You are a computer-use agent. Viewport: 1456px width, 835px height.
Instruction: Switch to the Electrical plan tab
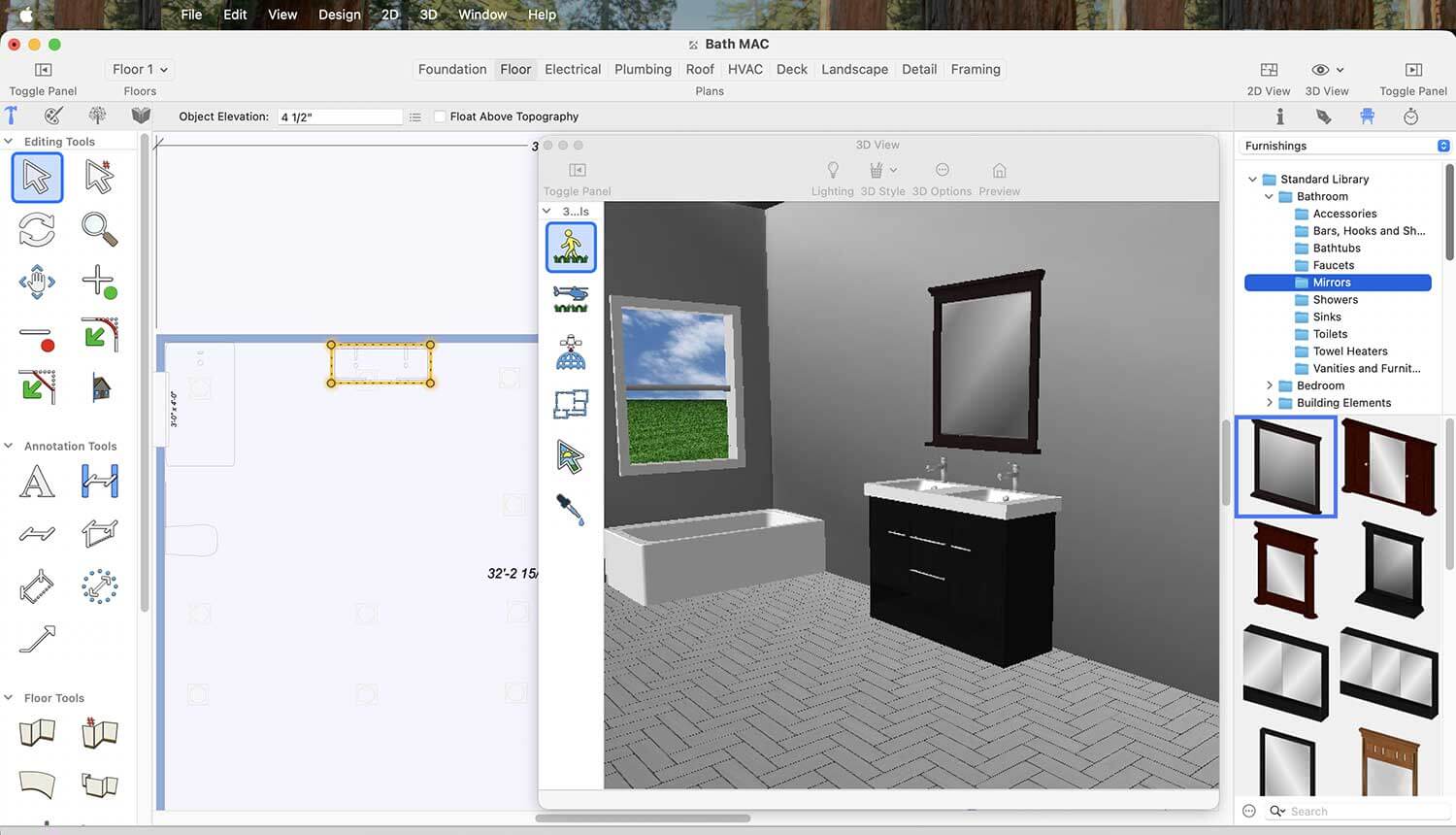(x=572, y=70)
